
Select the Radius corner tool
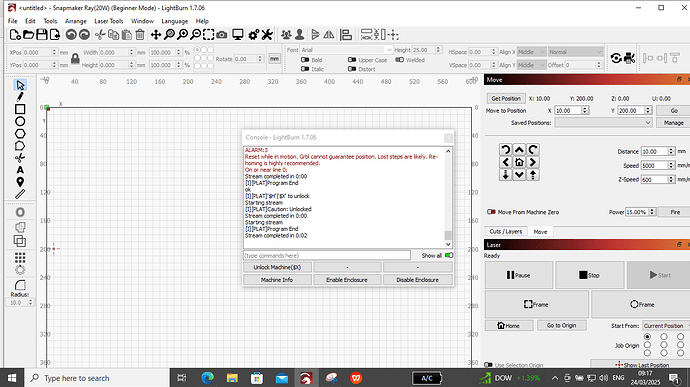click(x=20, y=285)
